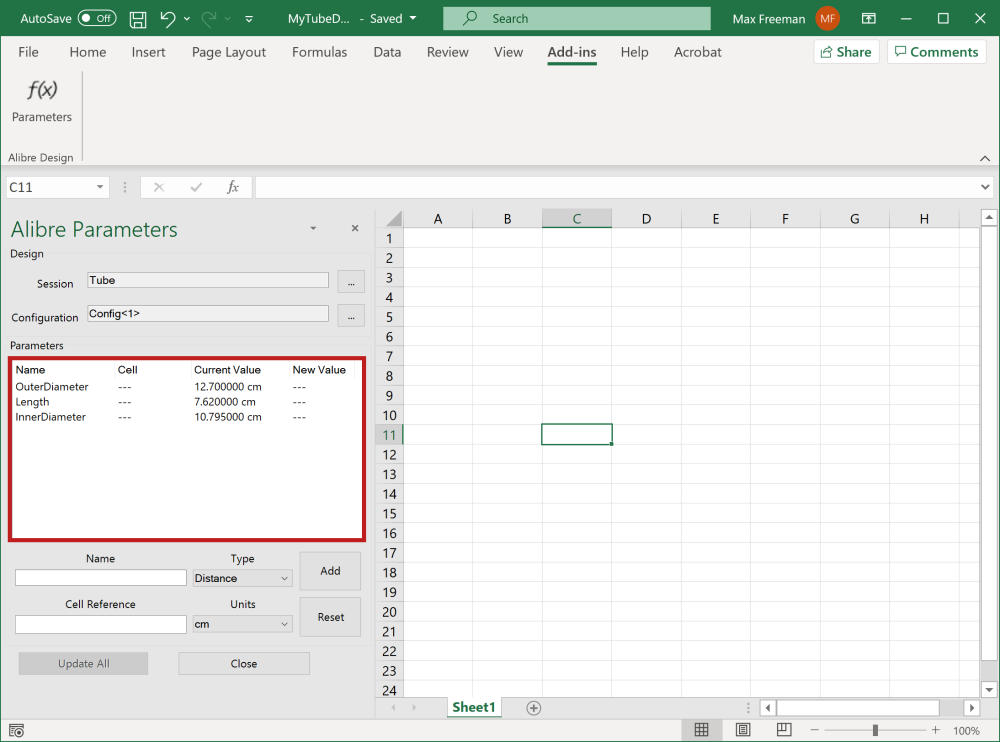This screenshot has width=1000, height=742.
Task: Expand the Name Box dropdown arrow
Action: [x=100, y=187]
